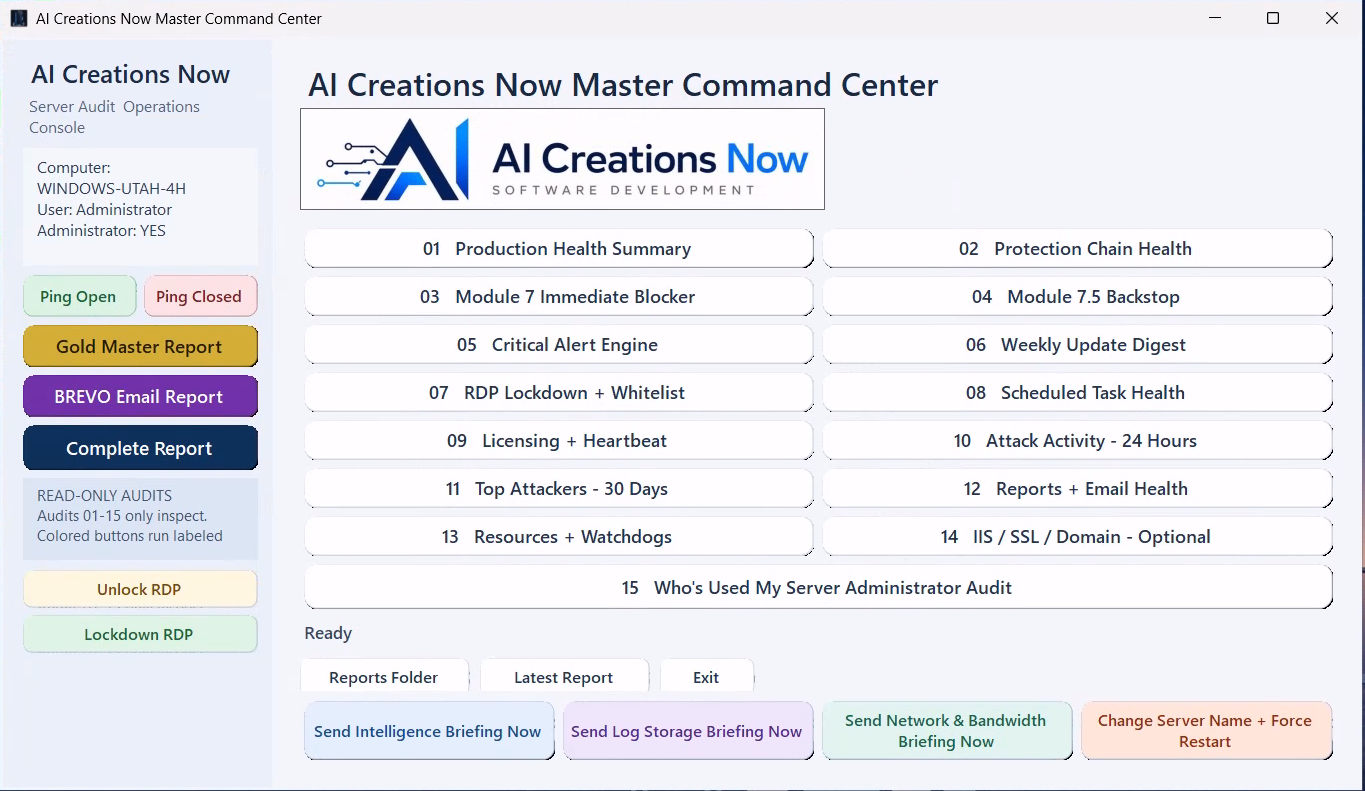This screenshot has height=791, width=1365.
Task: Minimize the Command Center window
Action: click(x=1215, y=18)
